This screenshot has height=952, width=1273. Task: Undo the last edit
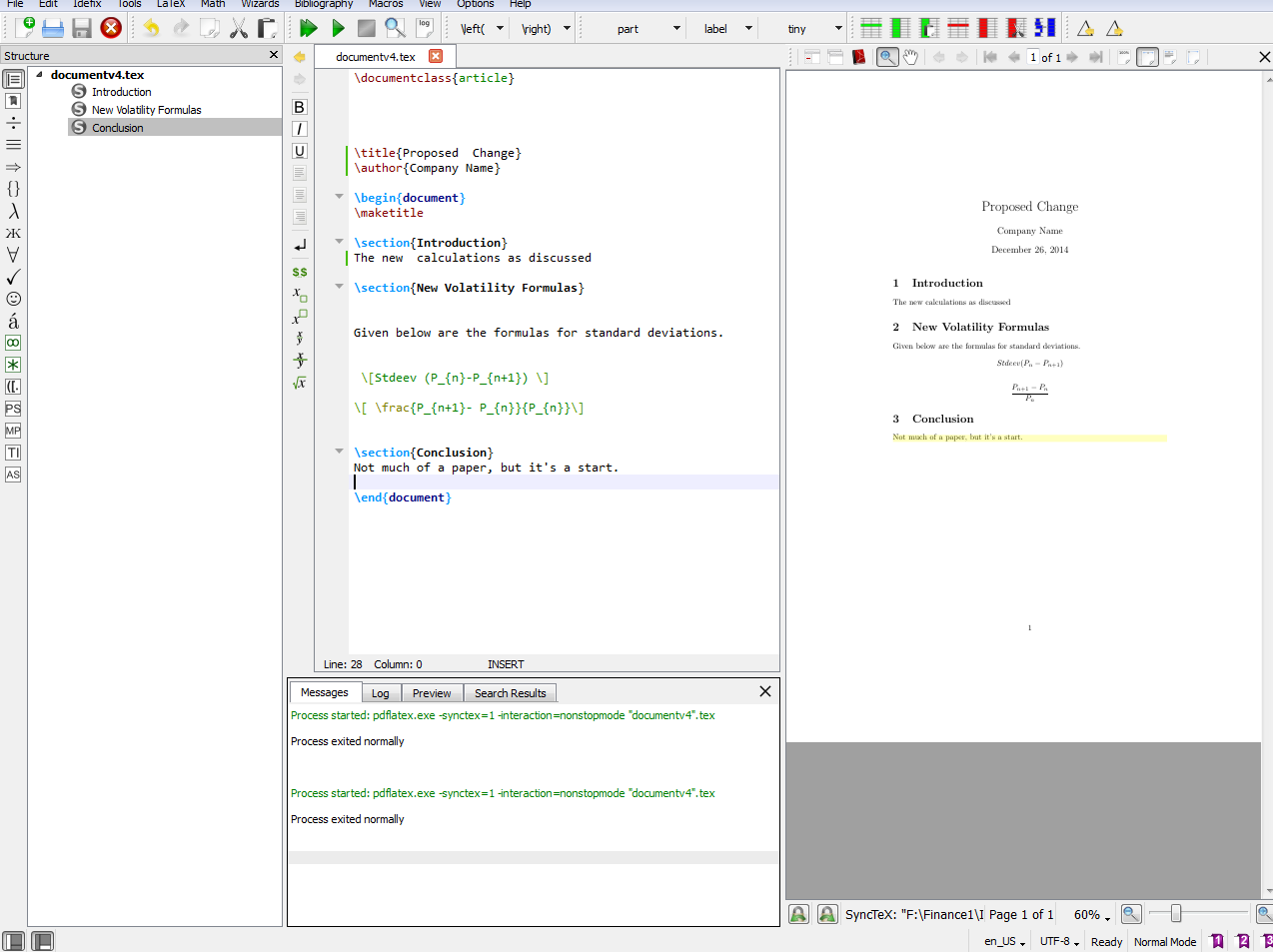151,28
